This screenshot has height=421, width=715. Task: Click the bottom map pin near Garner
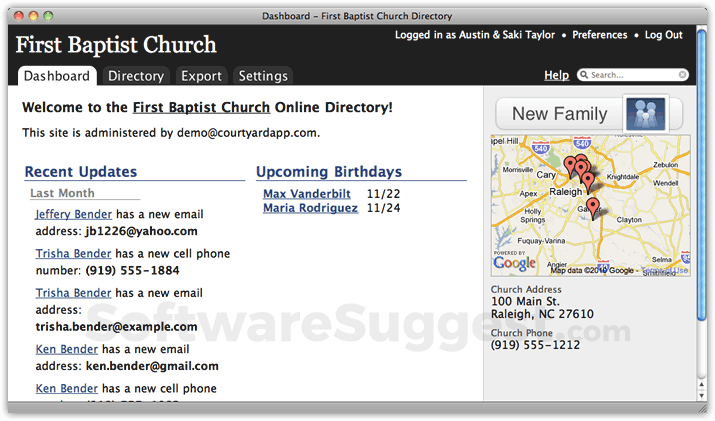tap(592, 208)
